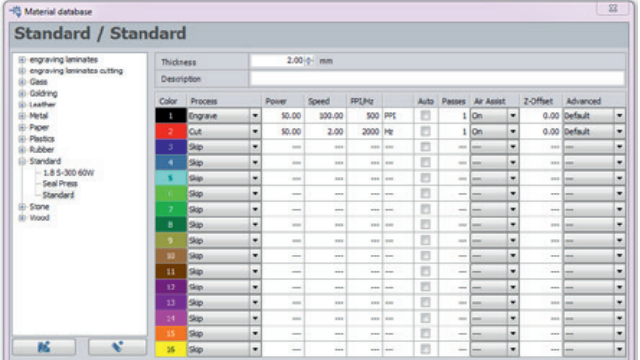This screenshot has height=360, width=640.
Task: Click the brown color 11 swatch
Action: click(x=171, y=271)
